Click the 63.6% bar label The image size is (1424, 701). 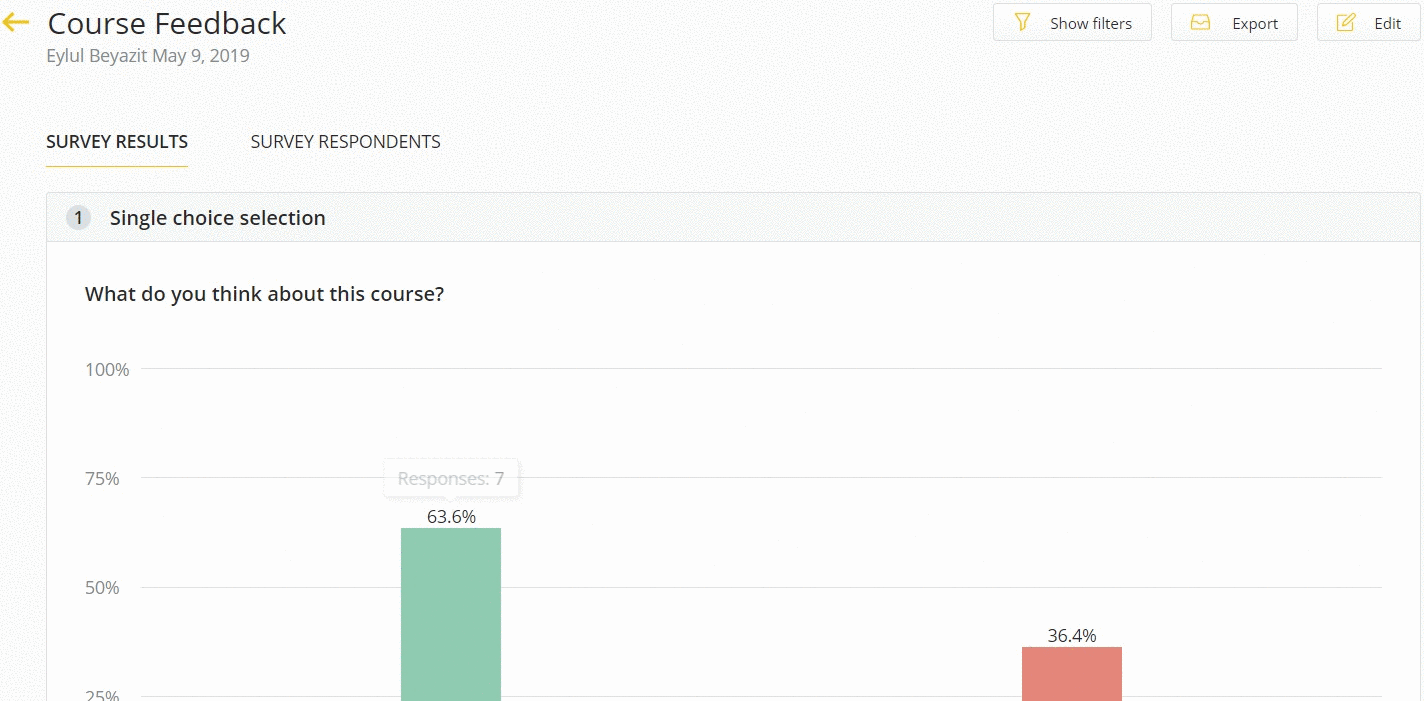(451, 517)
